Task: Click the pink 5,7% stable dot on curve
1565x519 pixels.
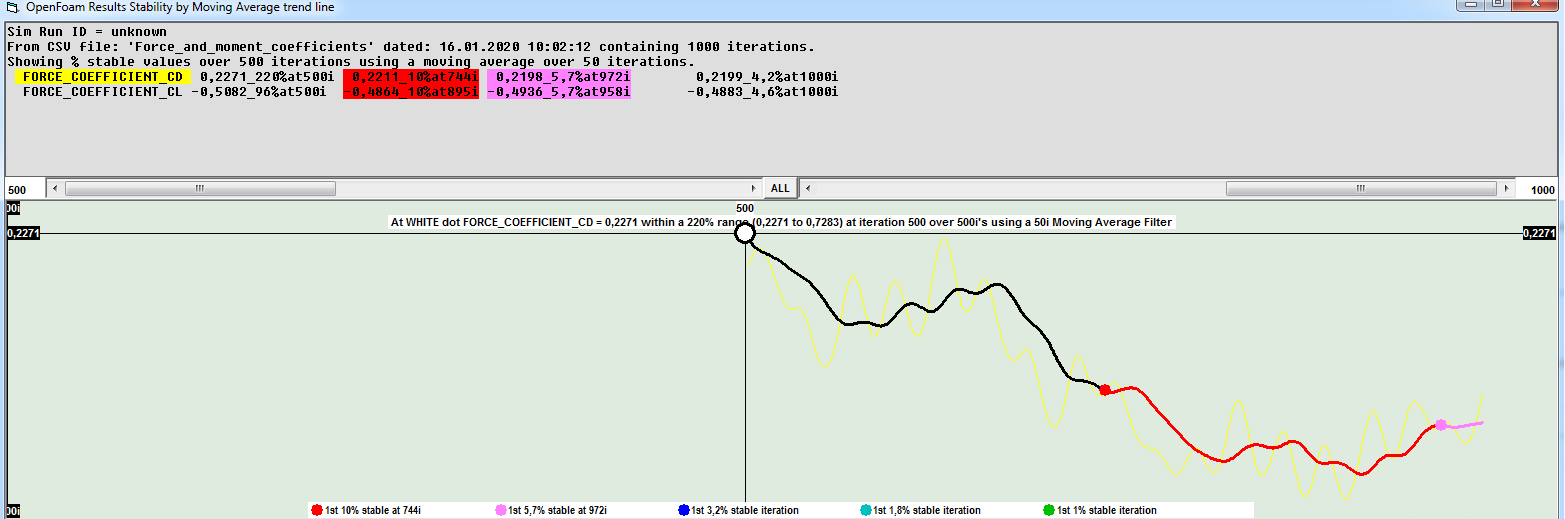Action: point(1441,425)
